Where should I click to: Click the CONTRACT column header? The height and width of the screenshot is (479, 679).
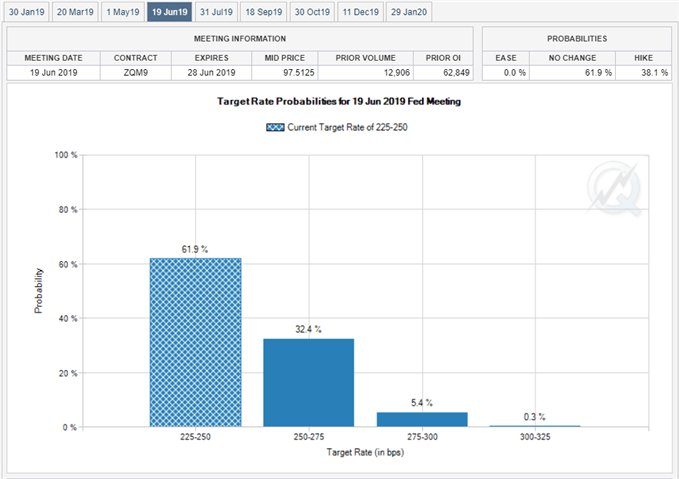136,58
